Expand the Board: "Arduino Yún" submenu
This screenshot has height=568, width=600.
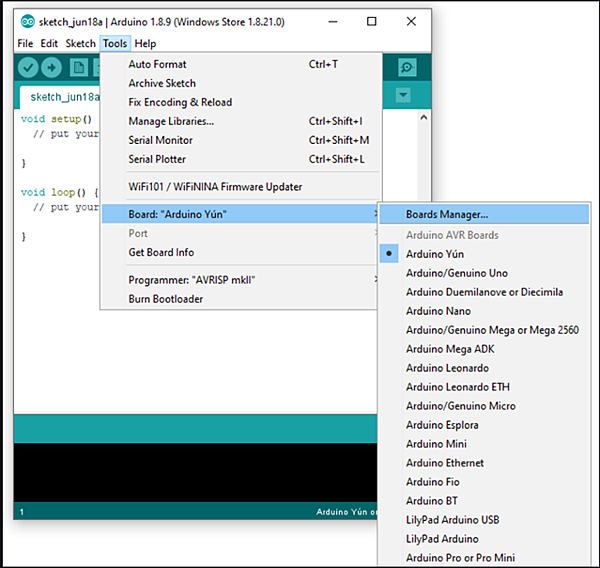click(240, 214)
